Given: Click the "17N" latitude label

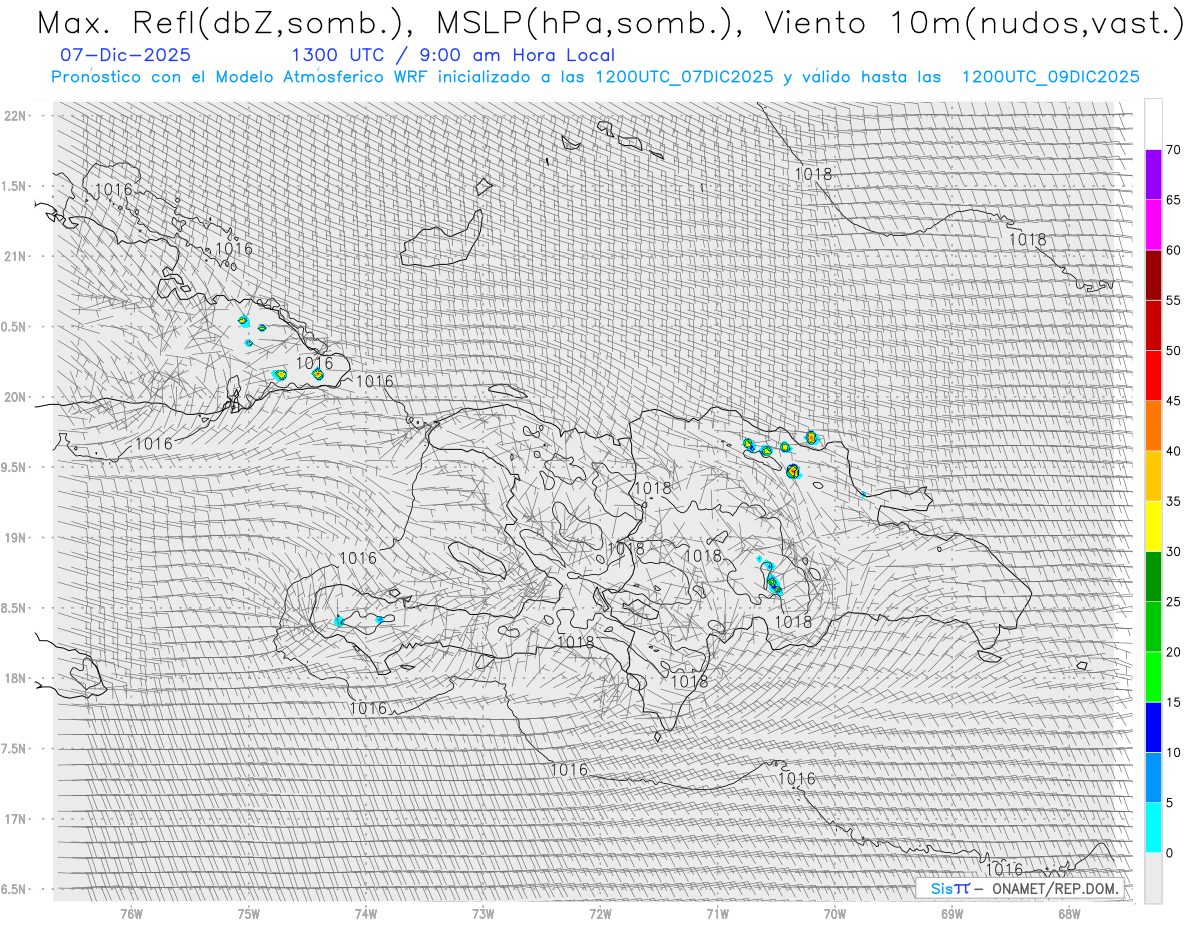Looking at the screenshot, I should point(14,819).
